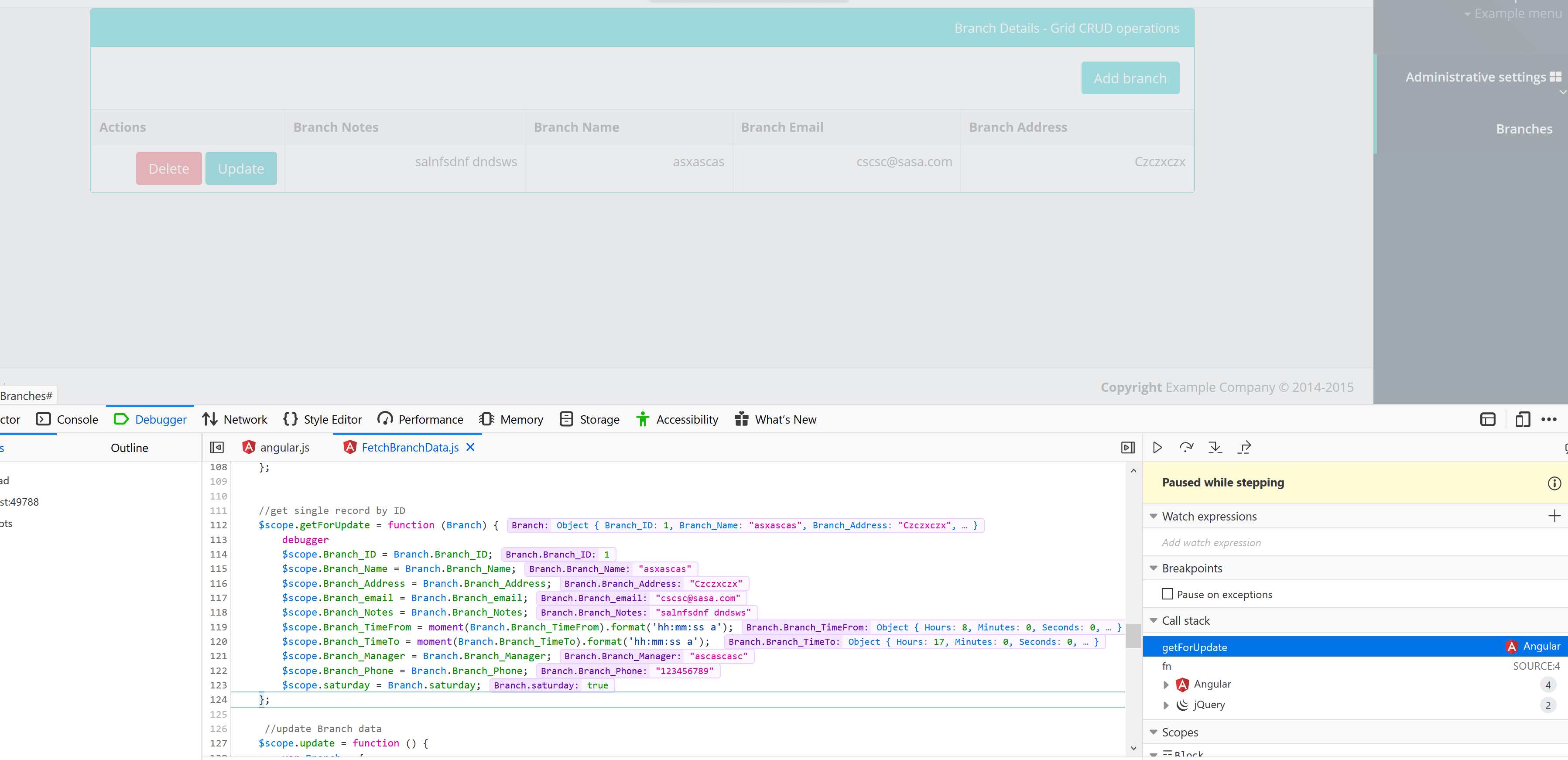The height and width of the screenshot is (760, 1568).
Task: Click the paused info icon
Action: click(1554, 483)
